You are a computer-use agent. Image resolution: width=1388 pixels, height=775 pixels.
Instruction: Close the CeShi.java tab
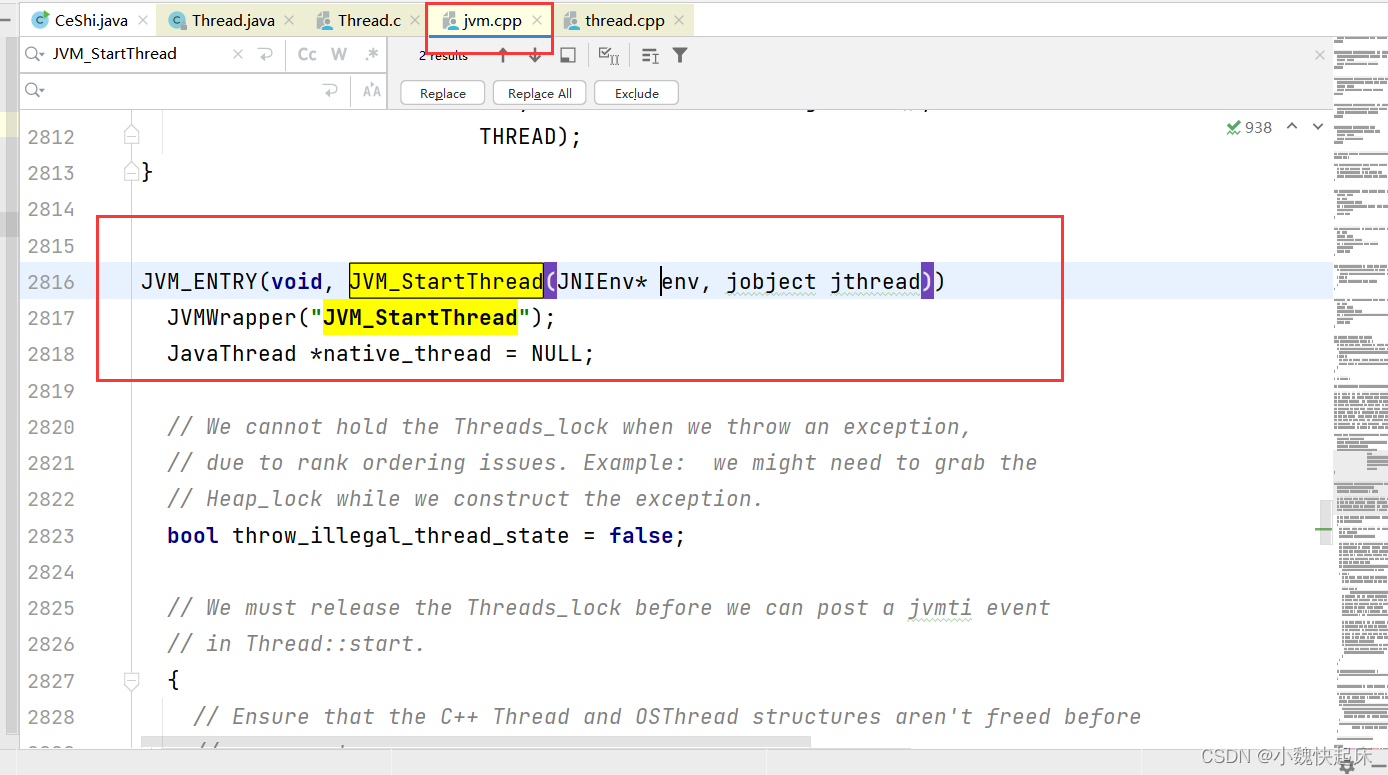[x=142, y=20]
